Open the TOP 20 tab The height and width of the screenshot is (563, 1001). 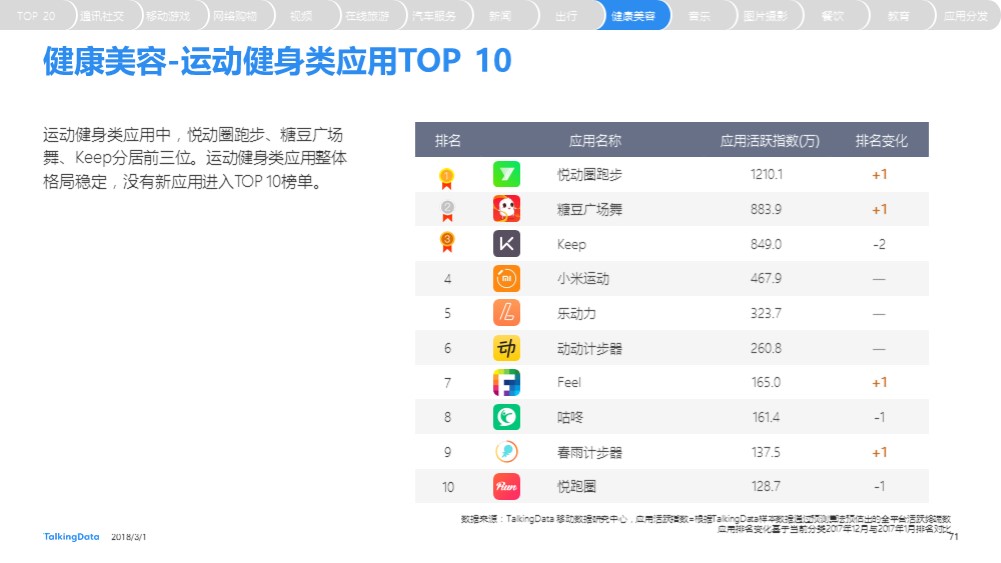click(x=36, y=16)
